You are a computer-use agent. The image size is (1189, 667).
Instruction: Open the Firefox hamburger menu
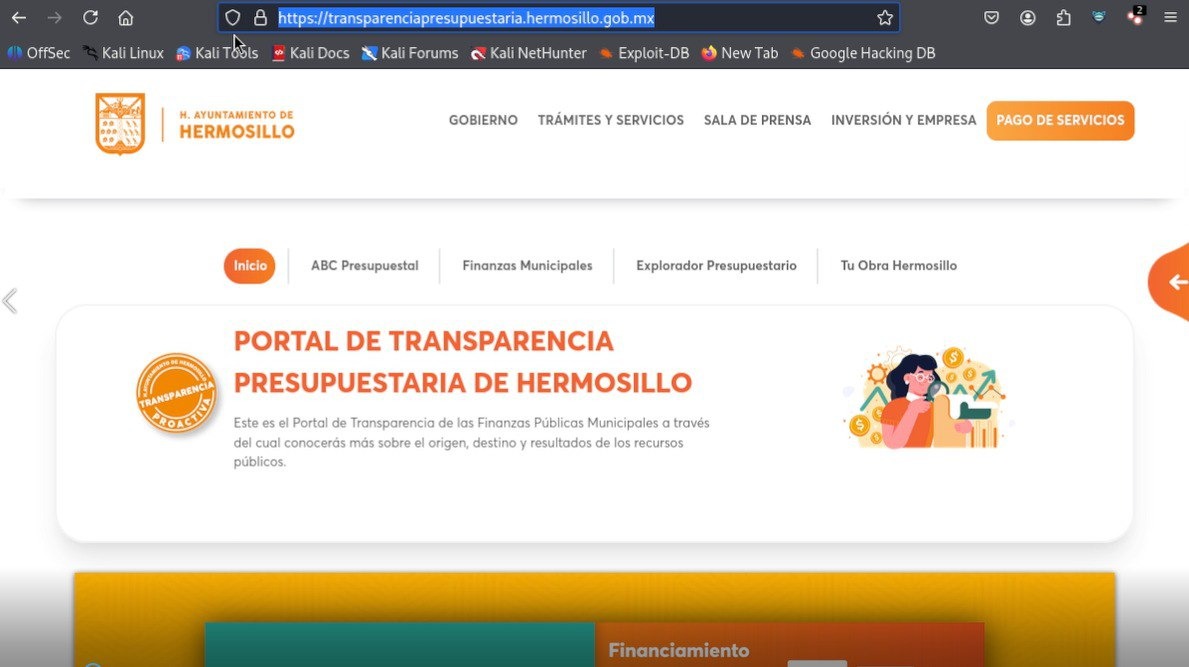(x=1170, y=18)
